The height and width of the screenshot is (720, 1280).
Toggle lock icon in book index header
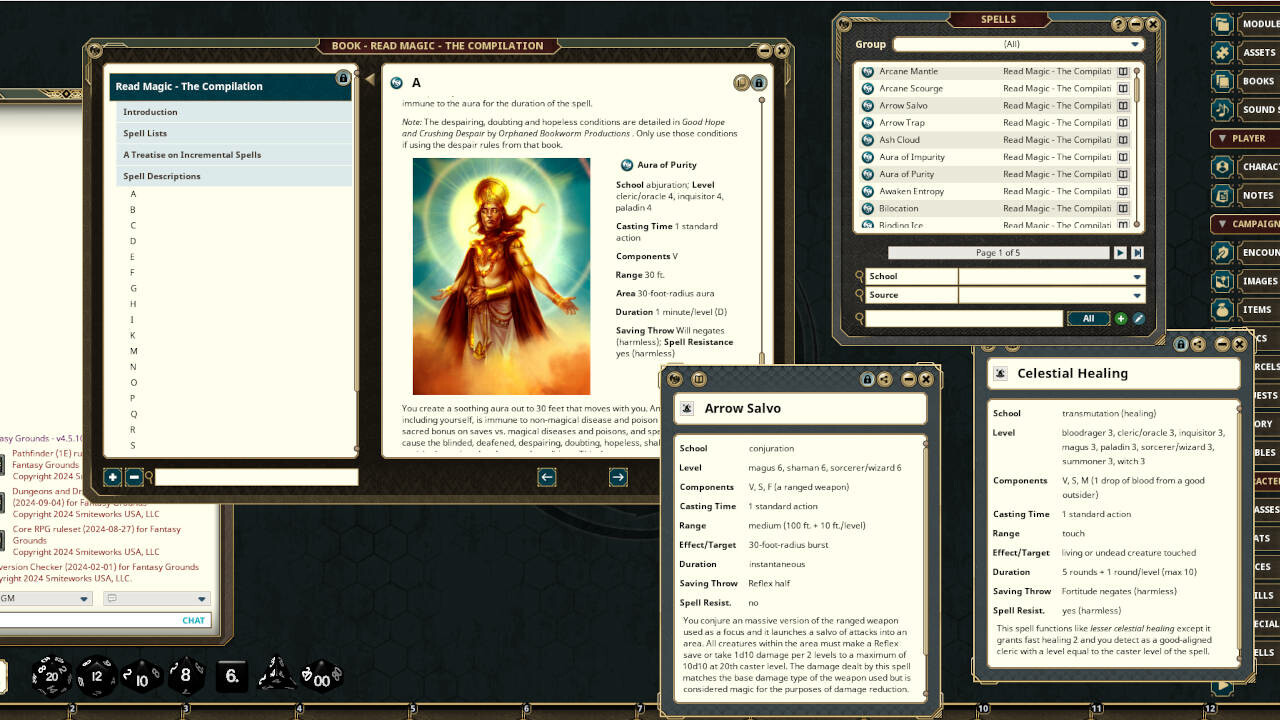click(x=343, y=78)
